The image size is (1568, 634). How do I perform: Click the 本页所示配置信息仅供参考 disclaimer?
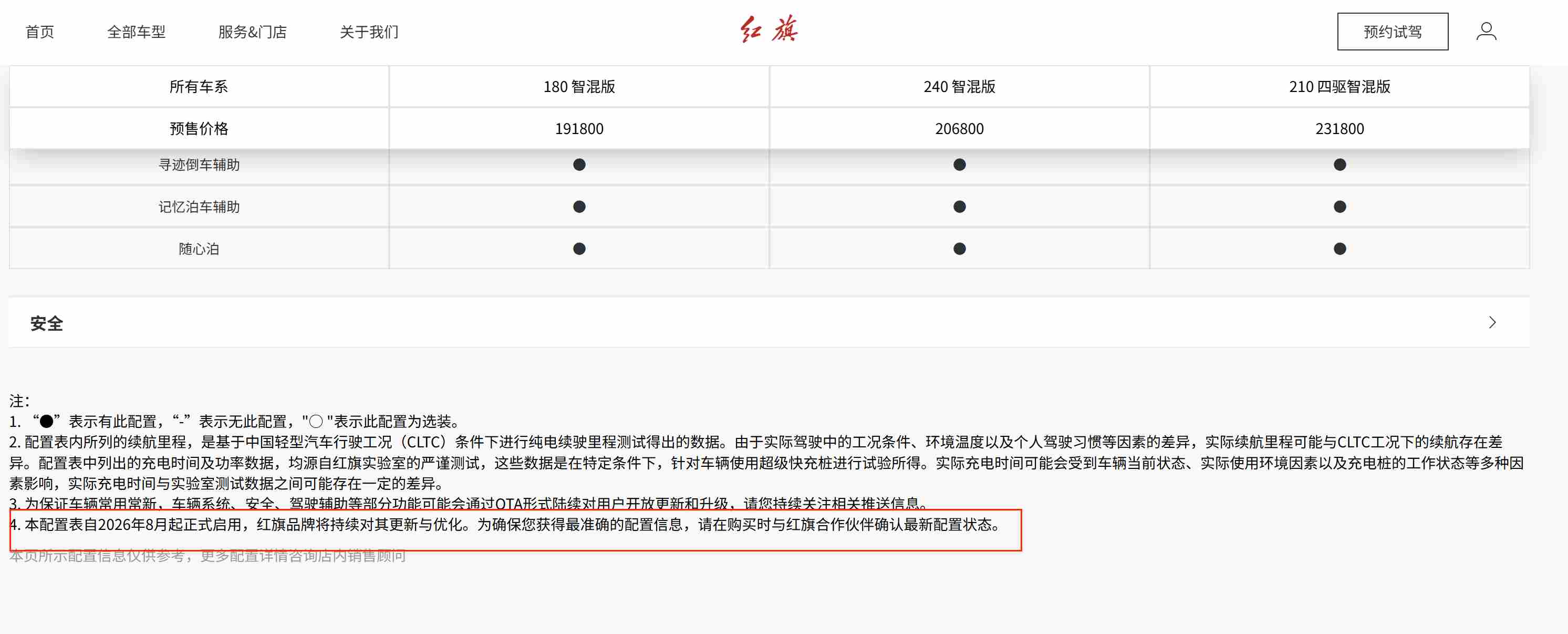[x=207, y=556]
